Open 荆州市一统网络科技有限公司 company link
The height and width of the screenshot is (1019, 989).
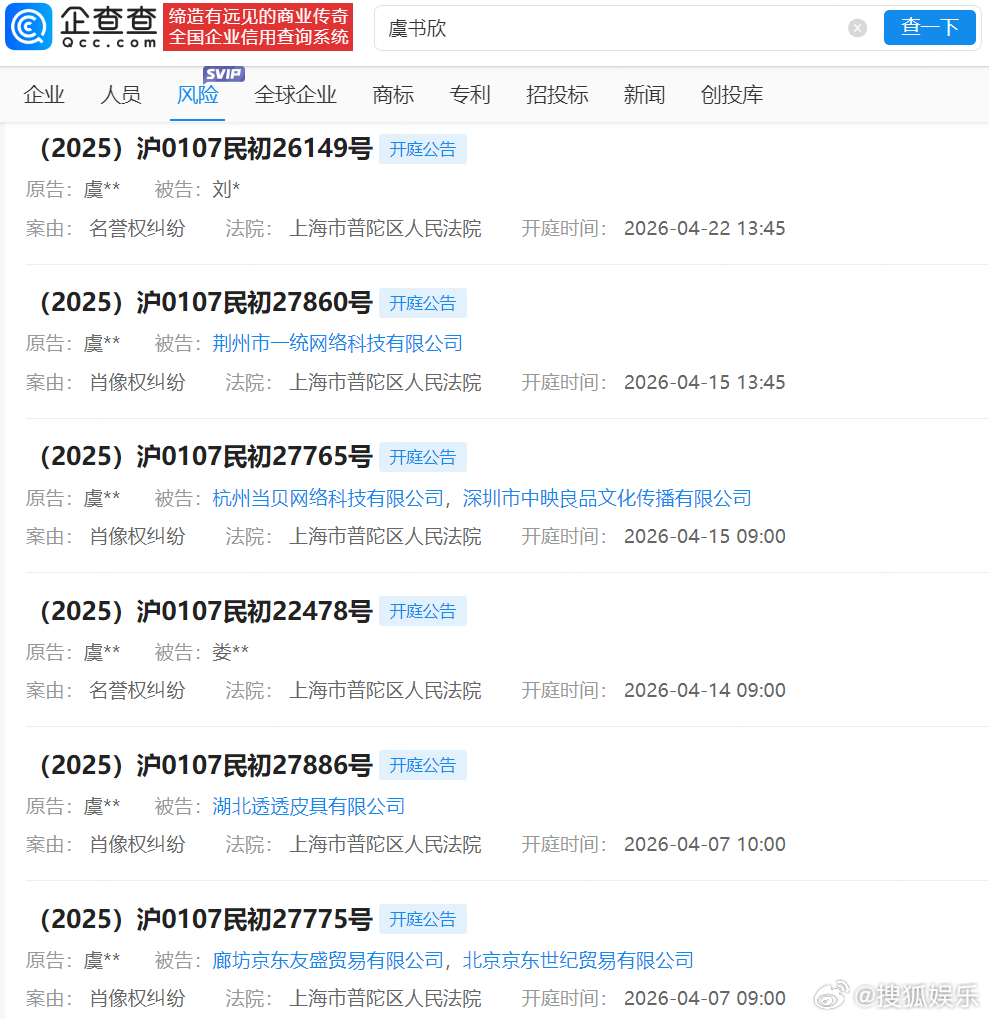tap(337, 343)
